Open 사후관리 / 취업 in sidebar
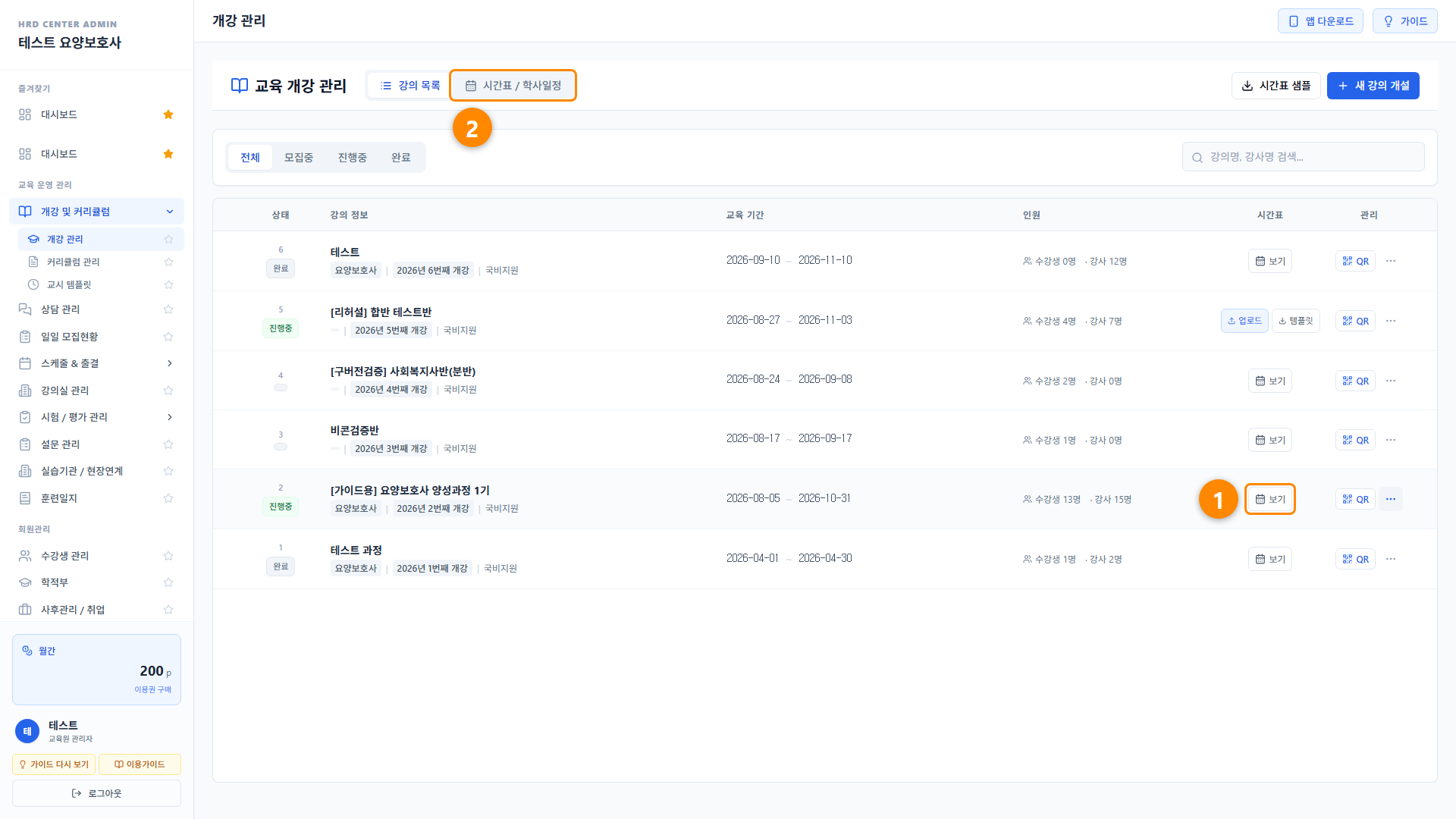 (73, 610)
